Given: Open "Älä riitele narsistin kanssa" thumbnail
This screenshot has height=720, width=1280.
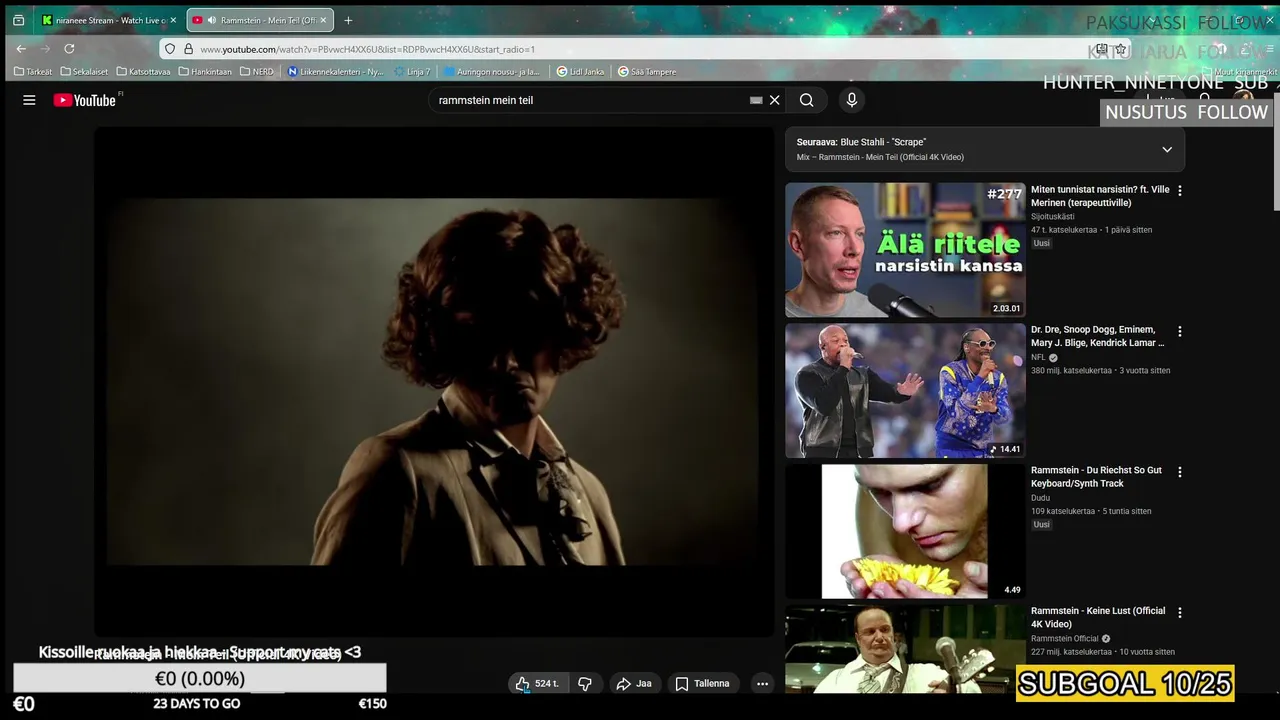Looking at the screenshot, I should click(x=905, y=250).
